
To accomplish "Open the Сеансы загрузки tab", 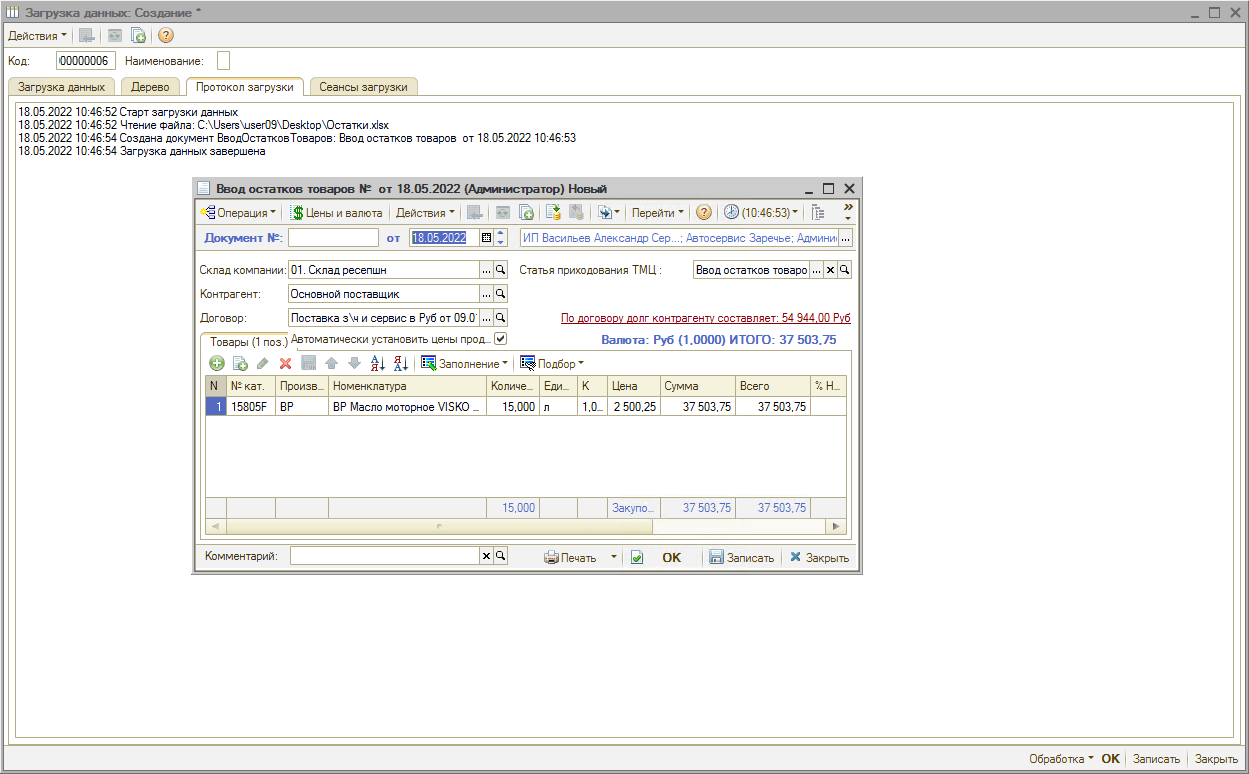I will tap(363, 87).
